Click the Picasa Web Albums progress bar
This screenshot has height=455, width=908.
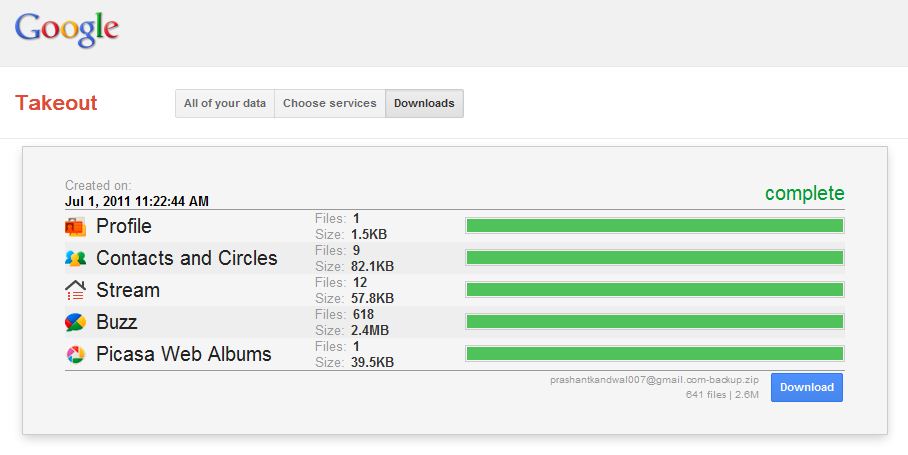655,354
